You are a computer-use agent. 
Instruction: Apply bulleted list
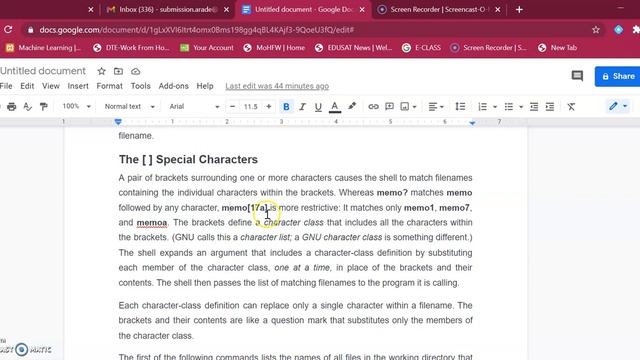[509, 107]
